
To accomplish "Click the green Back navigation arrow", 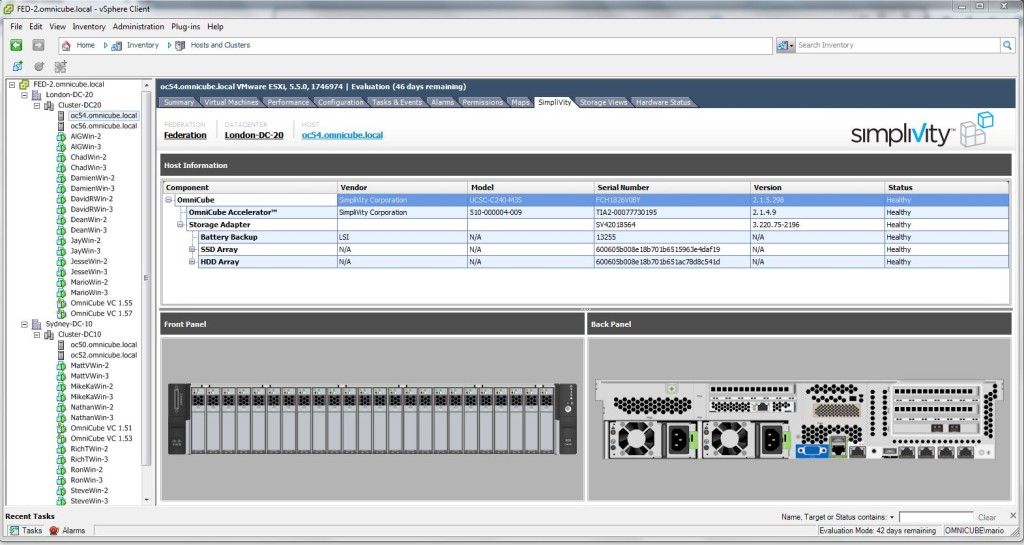I will click(x=16, y=45).
